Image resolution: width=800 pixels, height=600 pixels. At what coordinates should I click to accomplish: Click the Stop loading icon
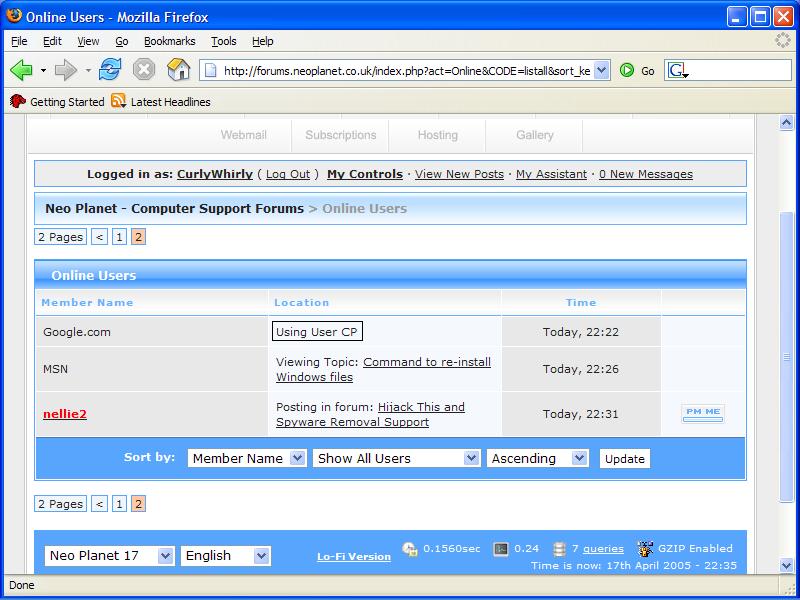[144, 70]
